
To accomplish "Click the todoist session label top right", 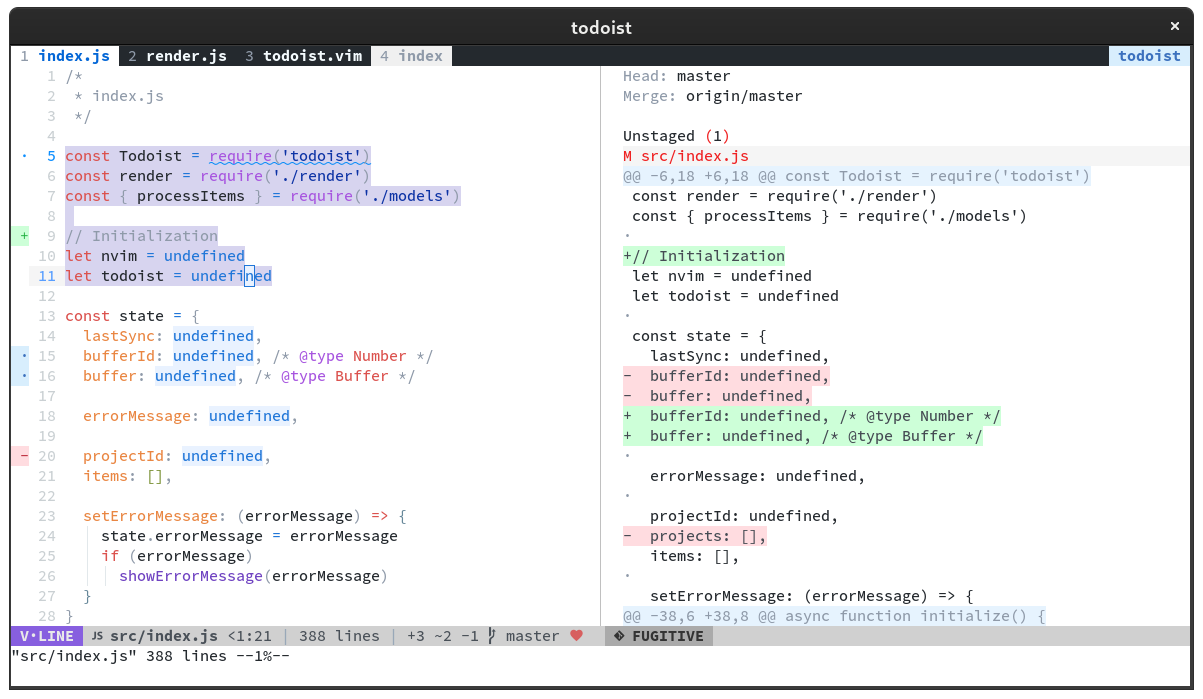I will pos(1148,56).
